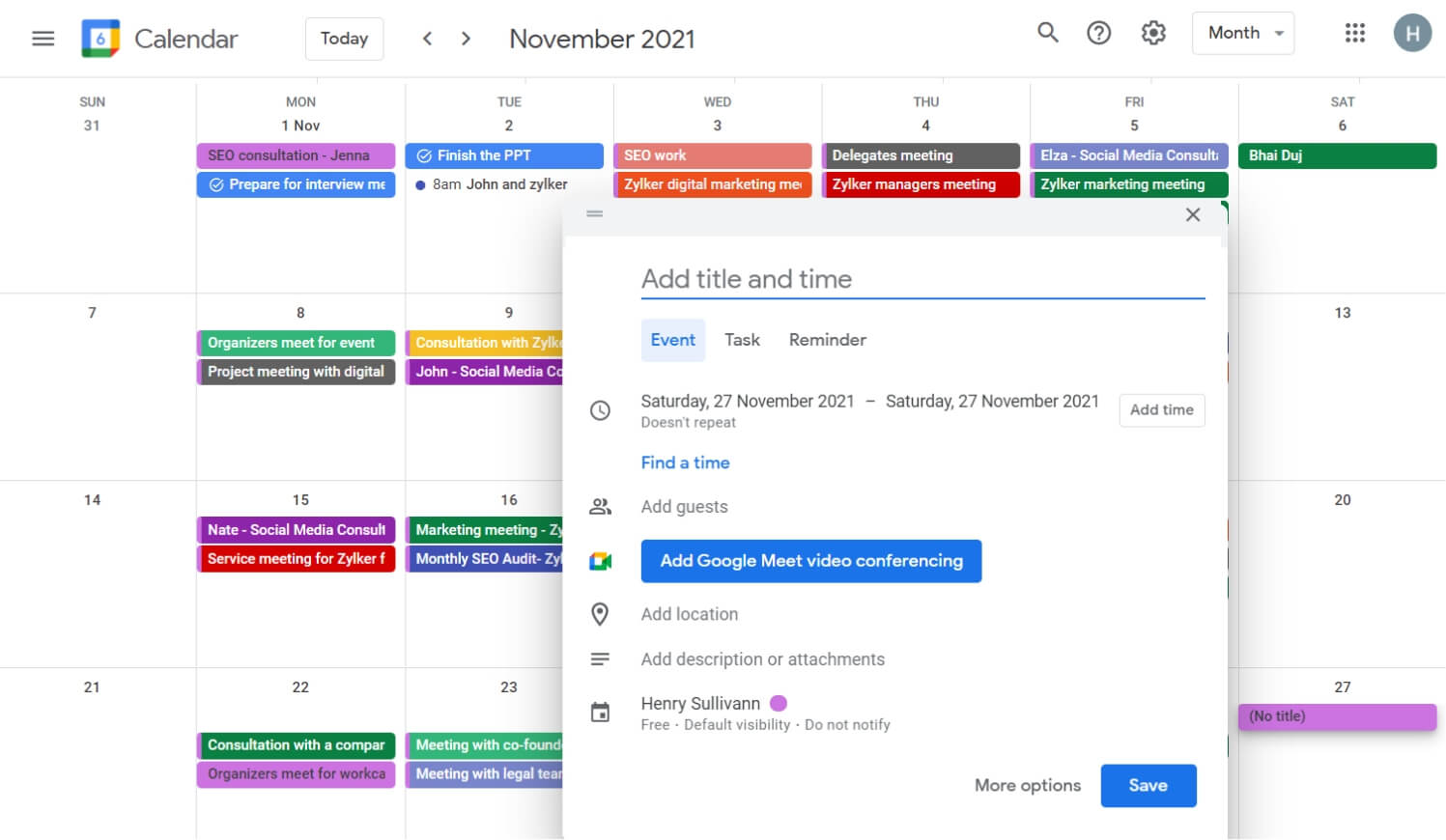Screen dimensions: 1446x840
Task: Change the Do not notify setting
Action: click(x=847, y=724)
